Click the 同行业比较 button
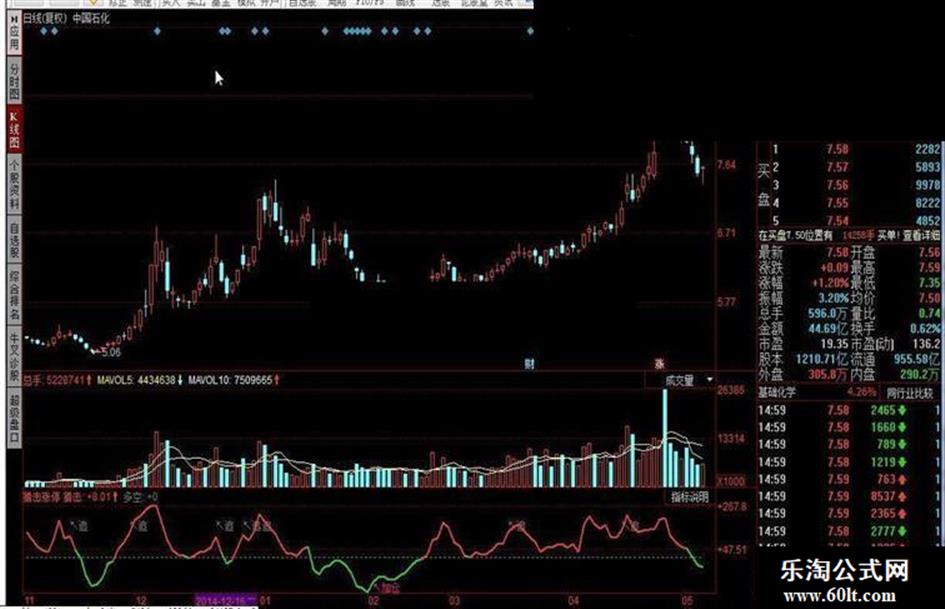 point(909,393)
